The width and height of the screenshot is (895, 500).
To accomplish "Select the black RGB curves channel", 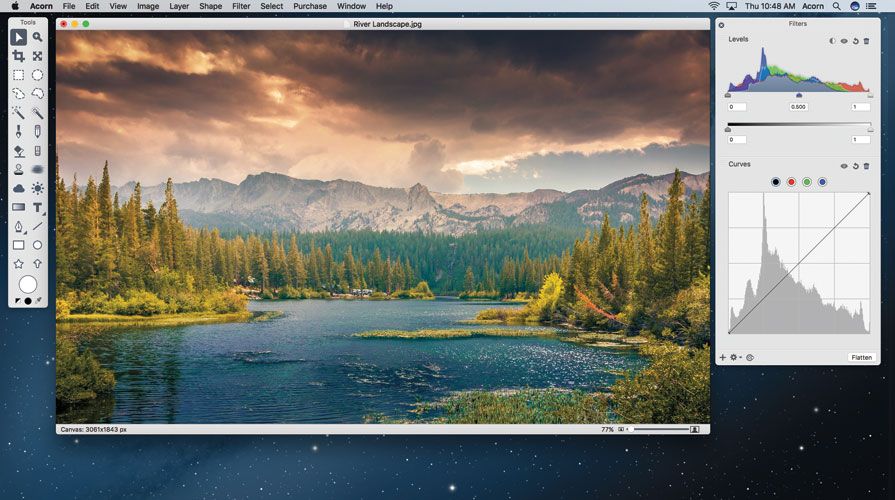I will tap(775, 182).
